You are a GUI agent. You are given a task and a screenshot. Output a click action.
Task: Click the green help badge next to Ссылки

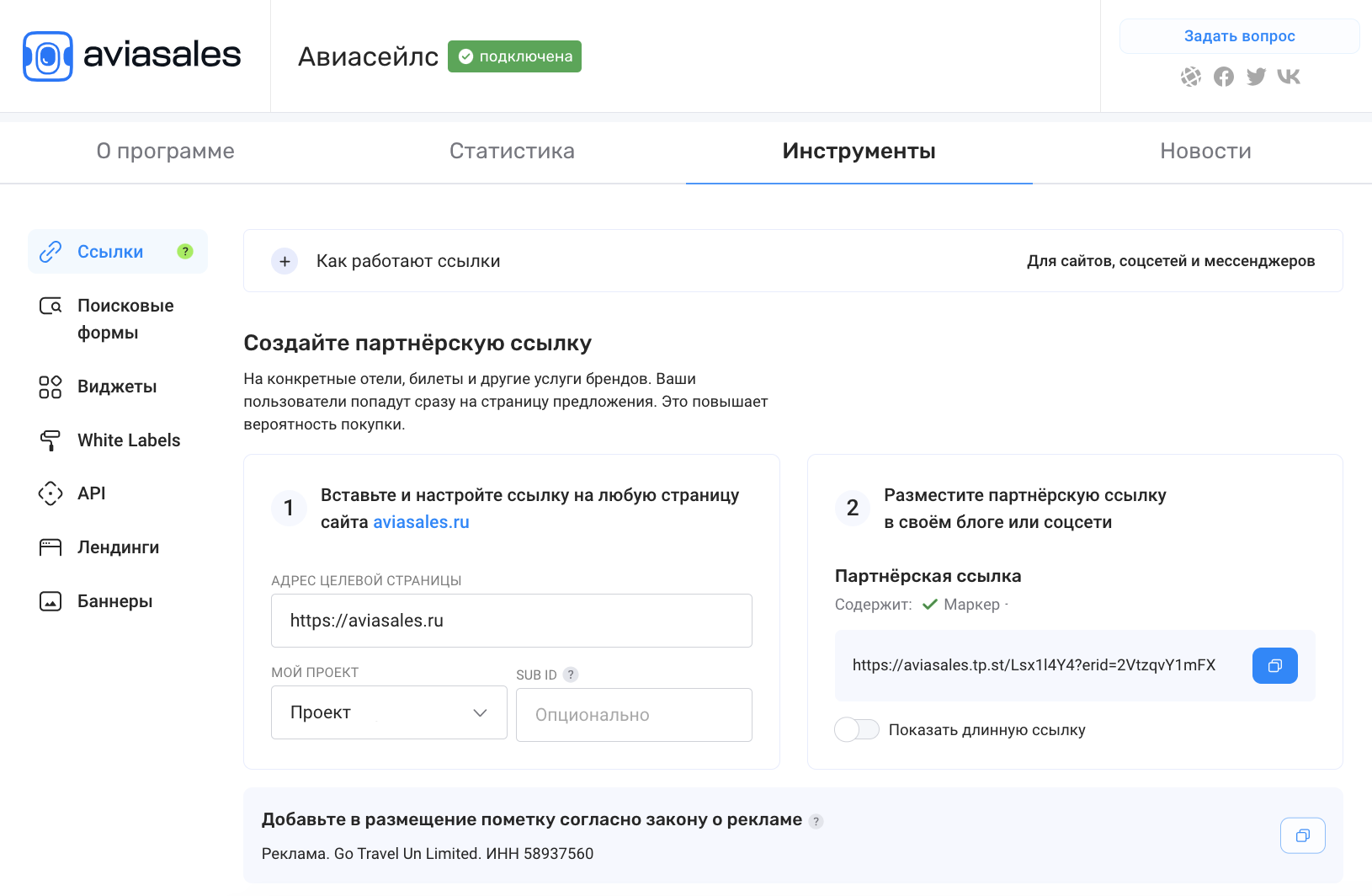click(185, 252)
